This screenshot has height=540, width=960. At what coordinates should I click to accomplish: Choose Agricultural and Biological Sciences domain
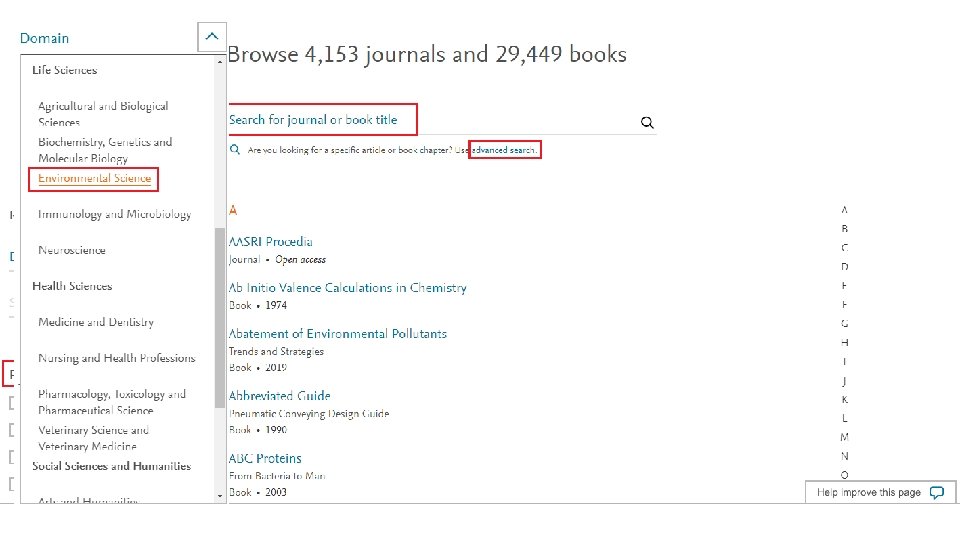[103, 113]
